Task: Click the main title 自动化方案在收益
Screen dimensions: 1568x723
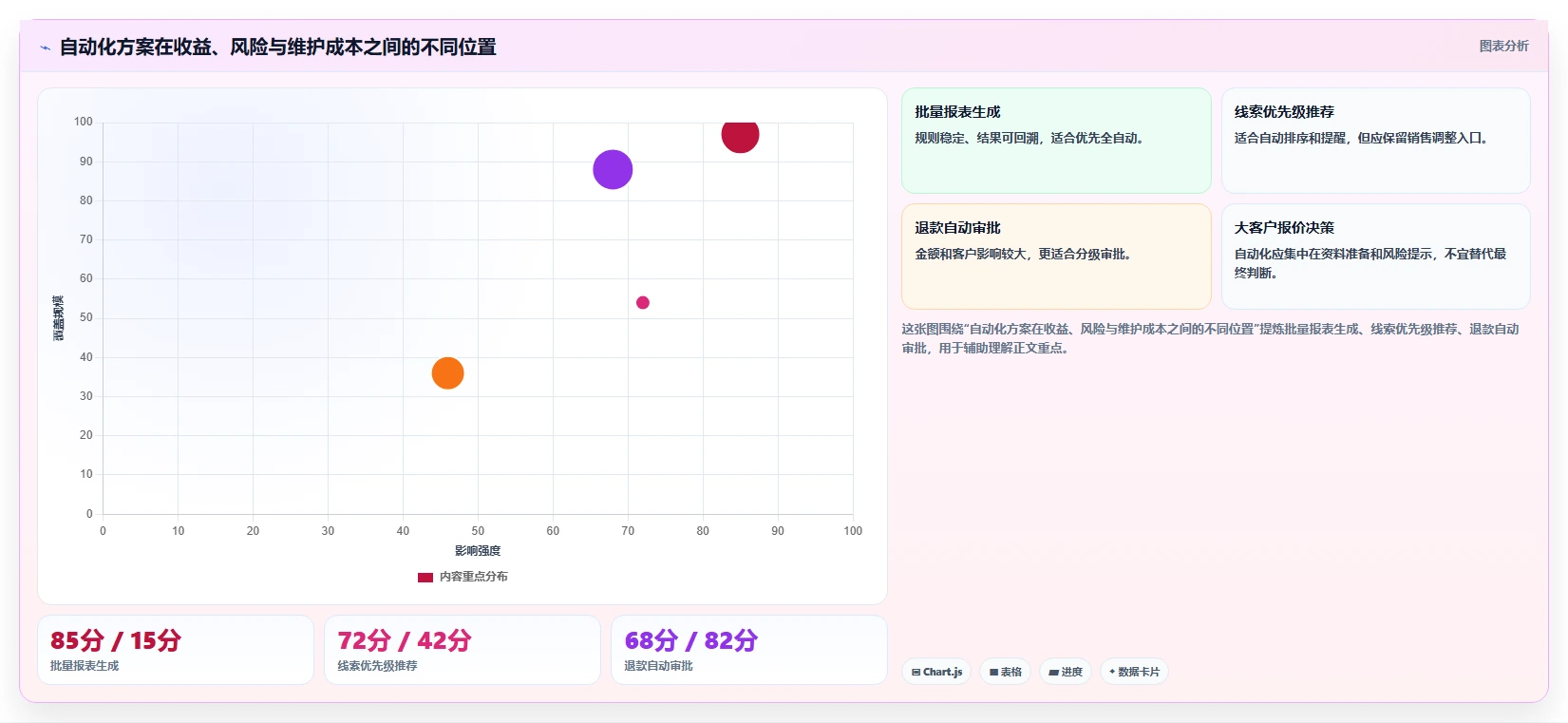Action: point(277,48)
